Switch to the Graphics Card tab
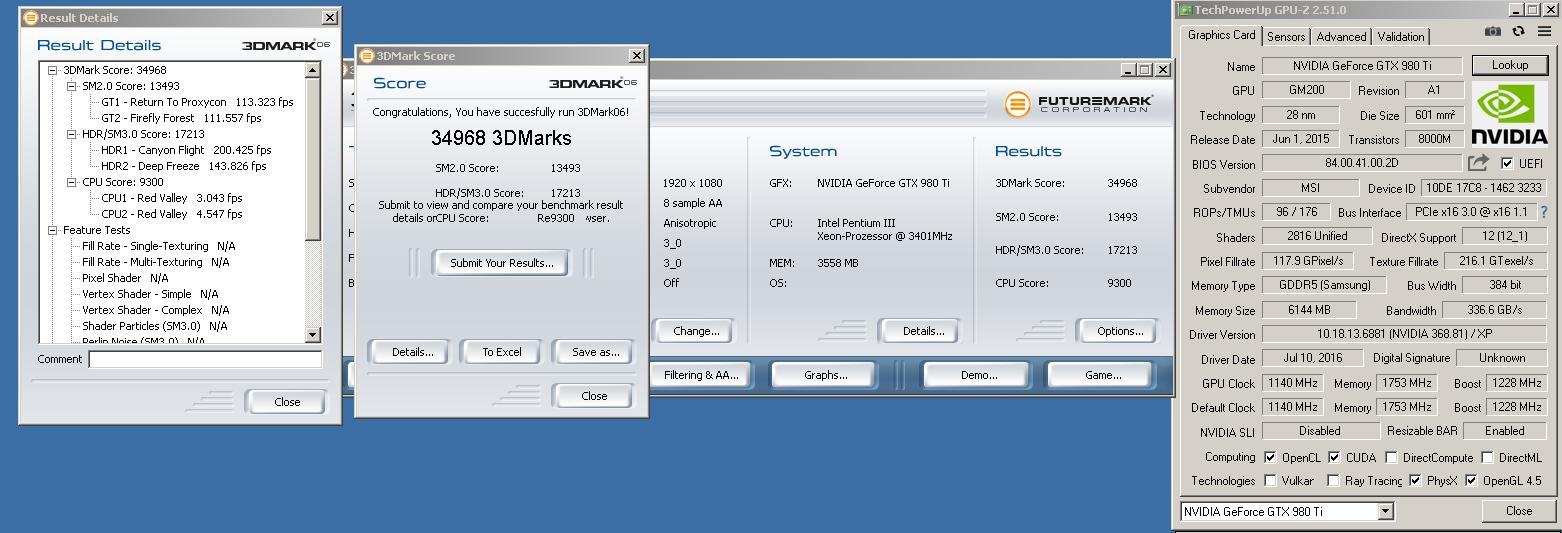Viewport: 1562px width, 533px height. pos(1221,35)
